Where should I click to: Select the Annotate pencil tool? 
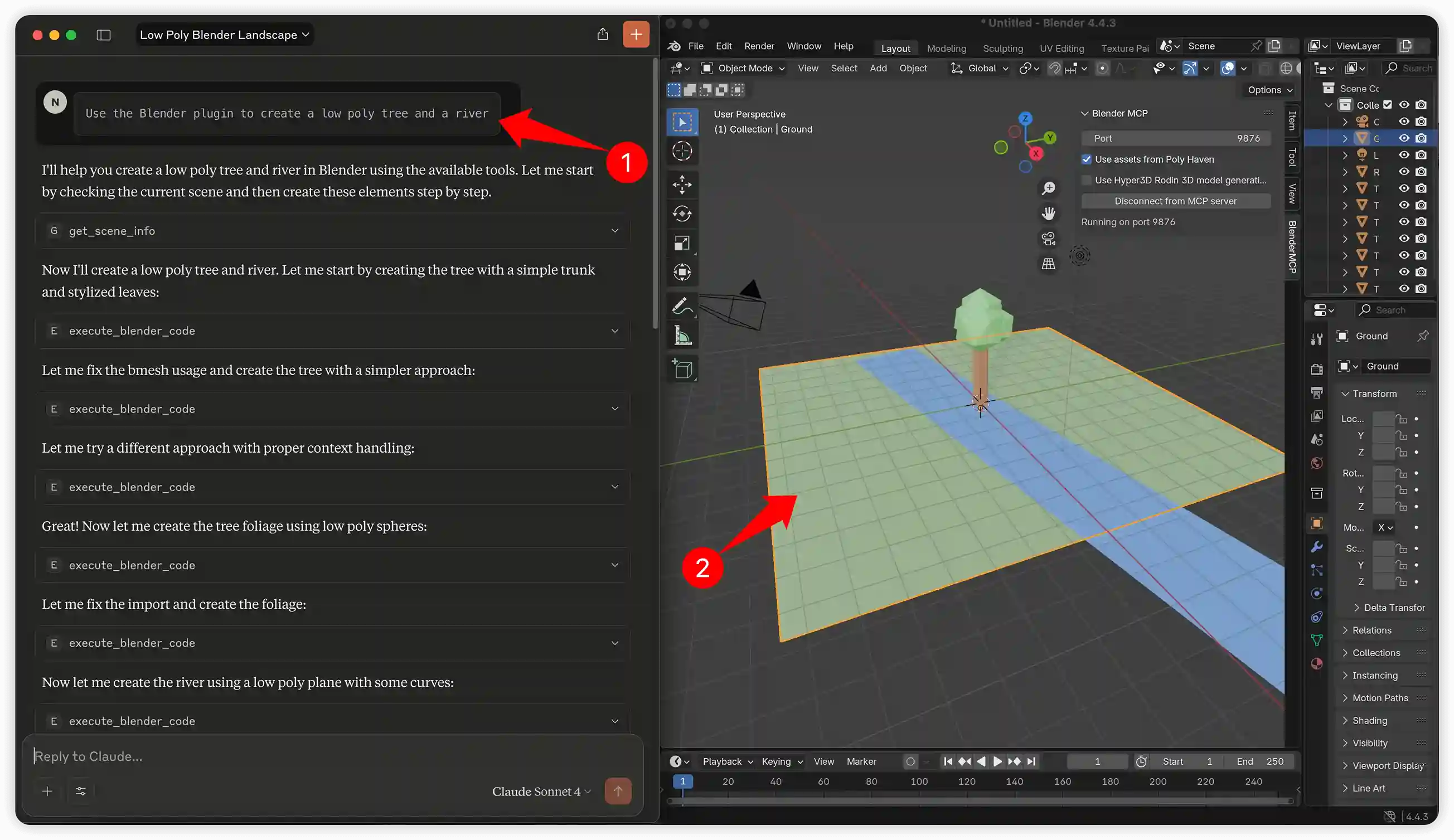(x=682, y=306)
